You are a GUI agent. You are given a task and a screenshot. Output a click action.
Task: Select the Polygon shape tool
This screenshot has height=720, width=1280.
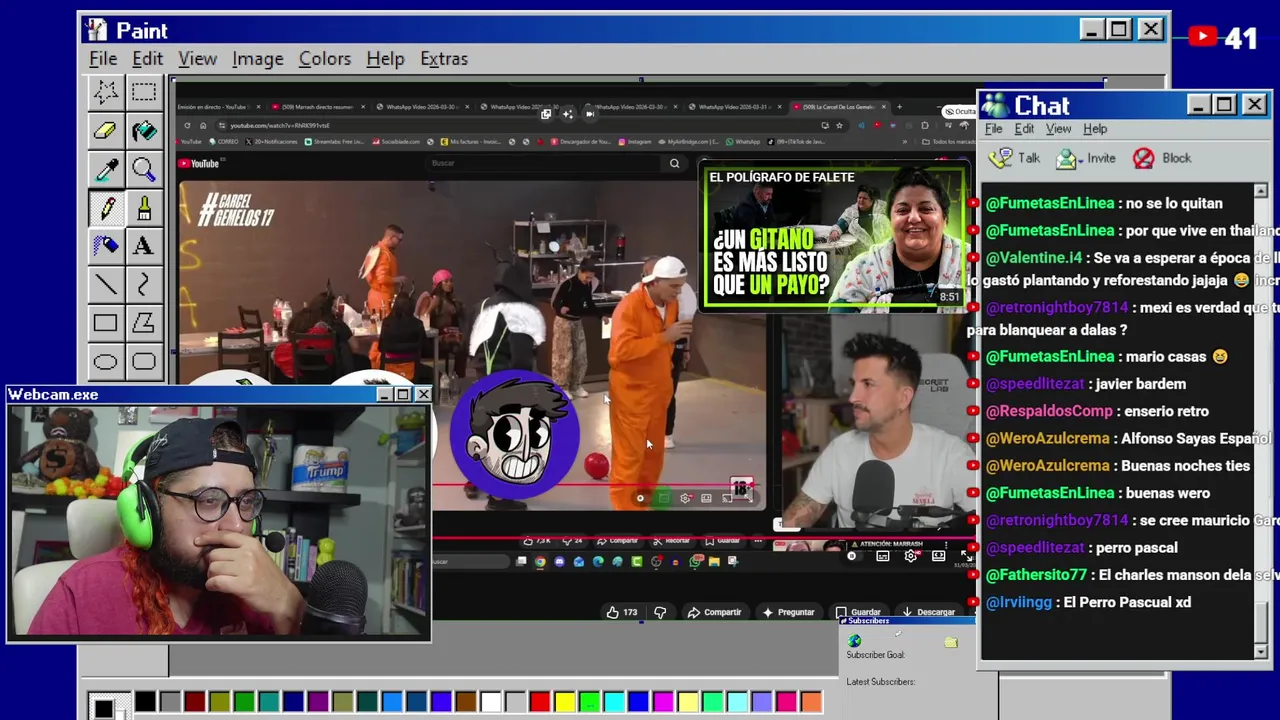tap(144, 323)
